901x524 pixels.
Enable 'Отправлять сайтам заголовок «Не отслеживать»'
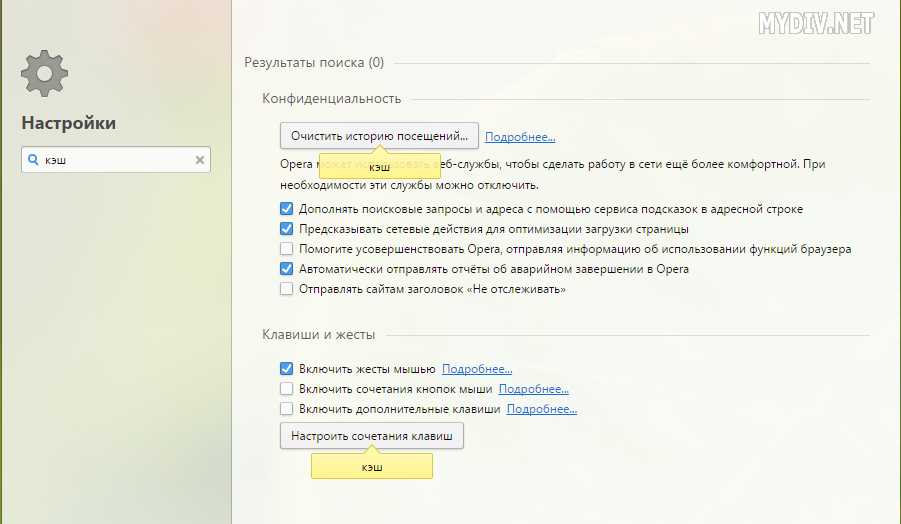[x=287, y=289]
